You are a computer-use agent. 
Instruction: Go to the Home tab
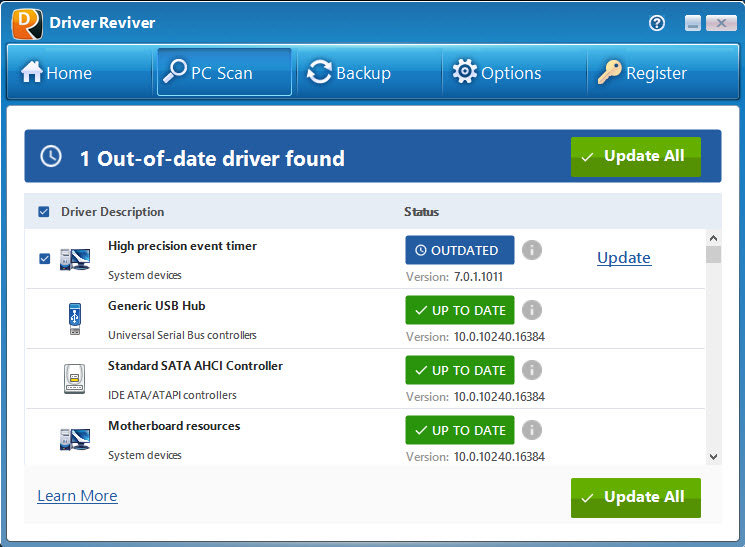[79, 73]
